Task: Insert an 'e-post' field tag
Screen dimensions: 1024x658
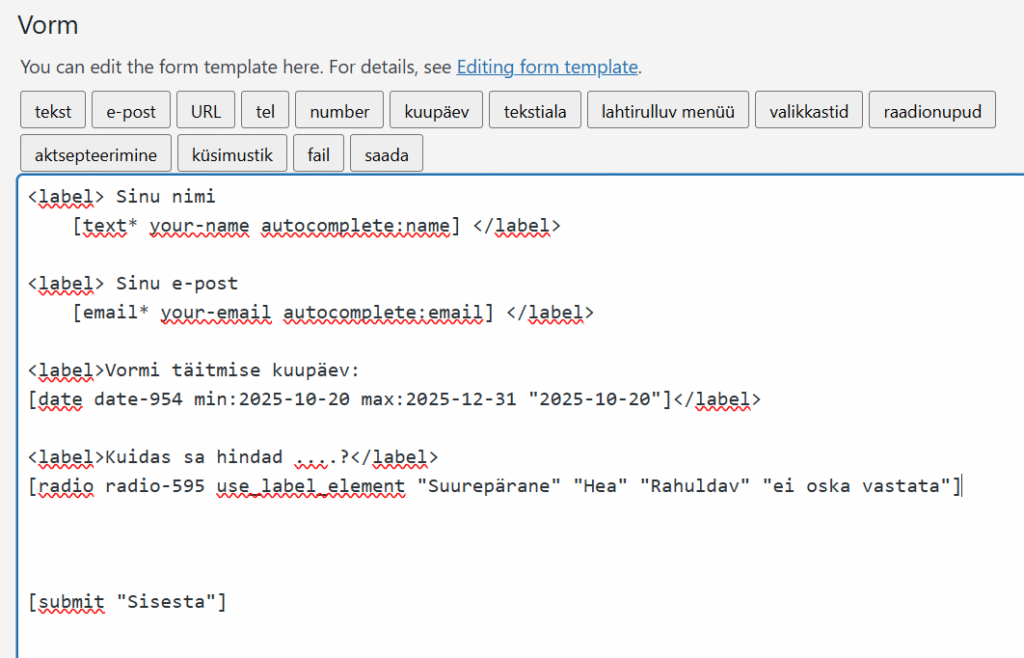Action: click(131, 111)
